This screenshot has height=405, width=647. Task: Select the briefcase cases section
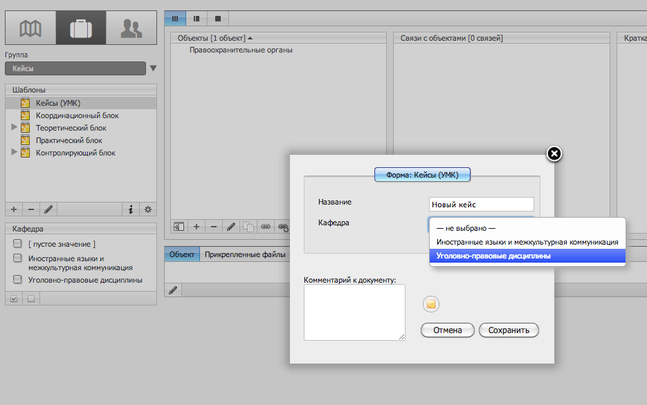point(81,28)
